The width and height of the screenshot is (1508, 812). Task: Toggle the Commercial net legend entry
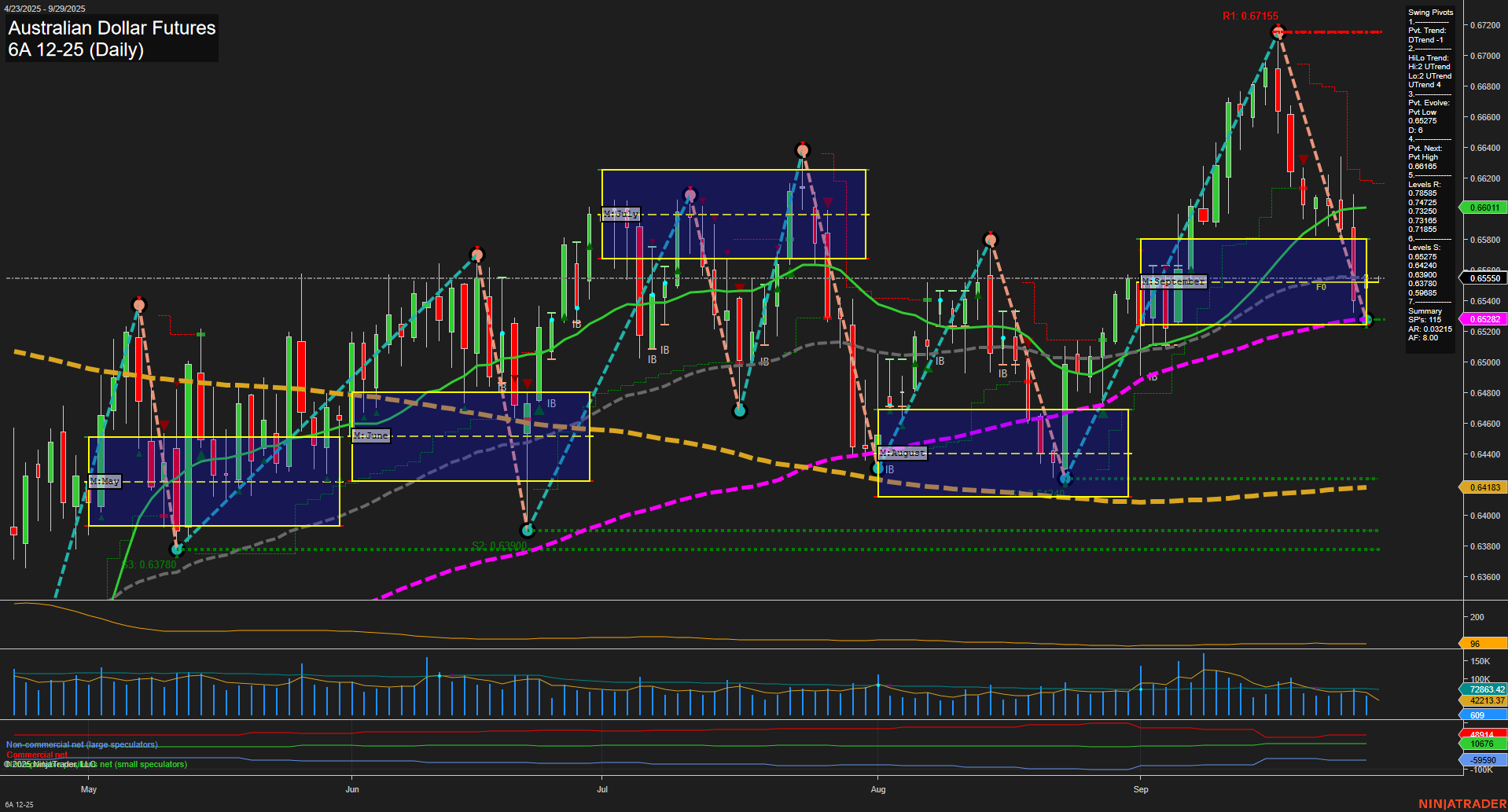pyautogui.click(x=36, y=754)
